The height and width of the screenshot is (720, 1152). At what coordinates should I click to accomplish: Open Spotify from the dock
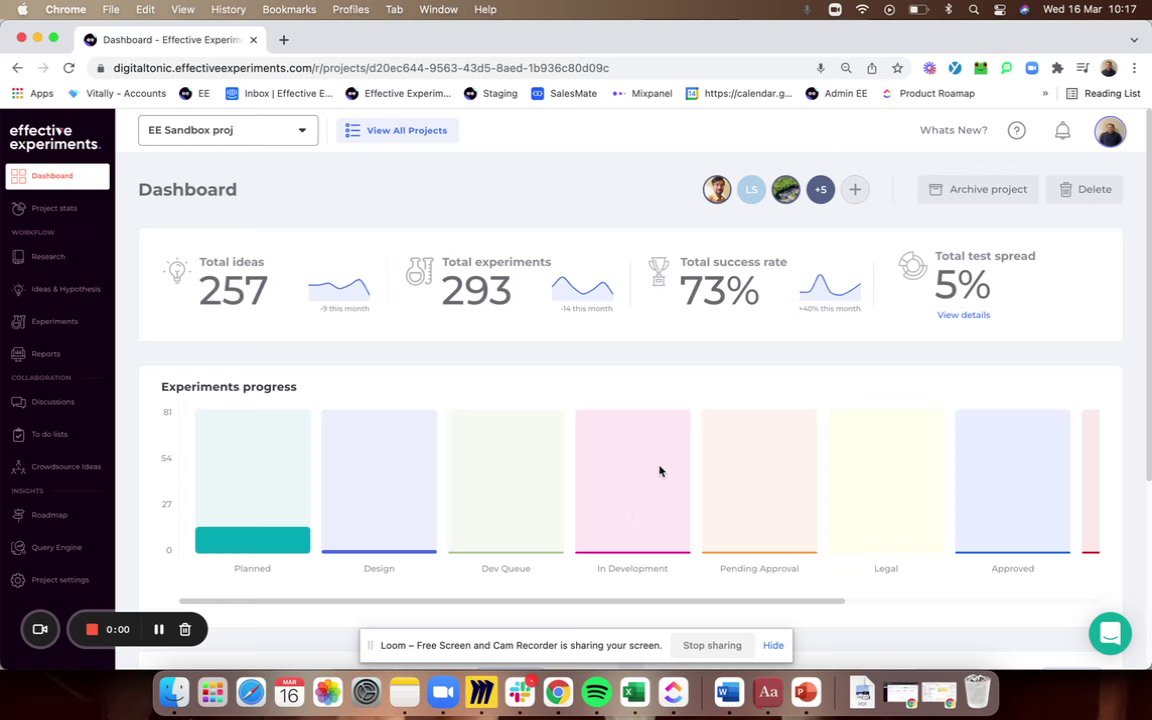(596, 692)
